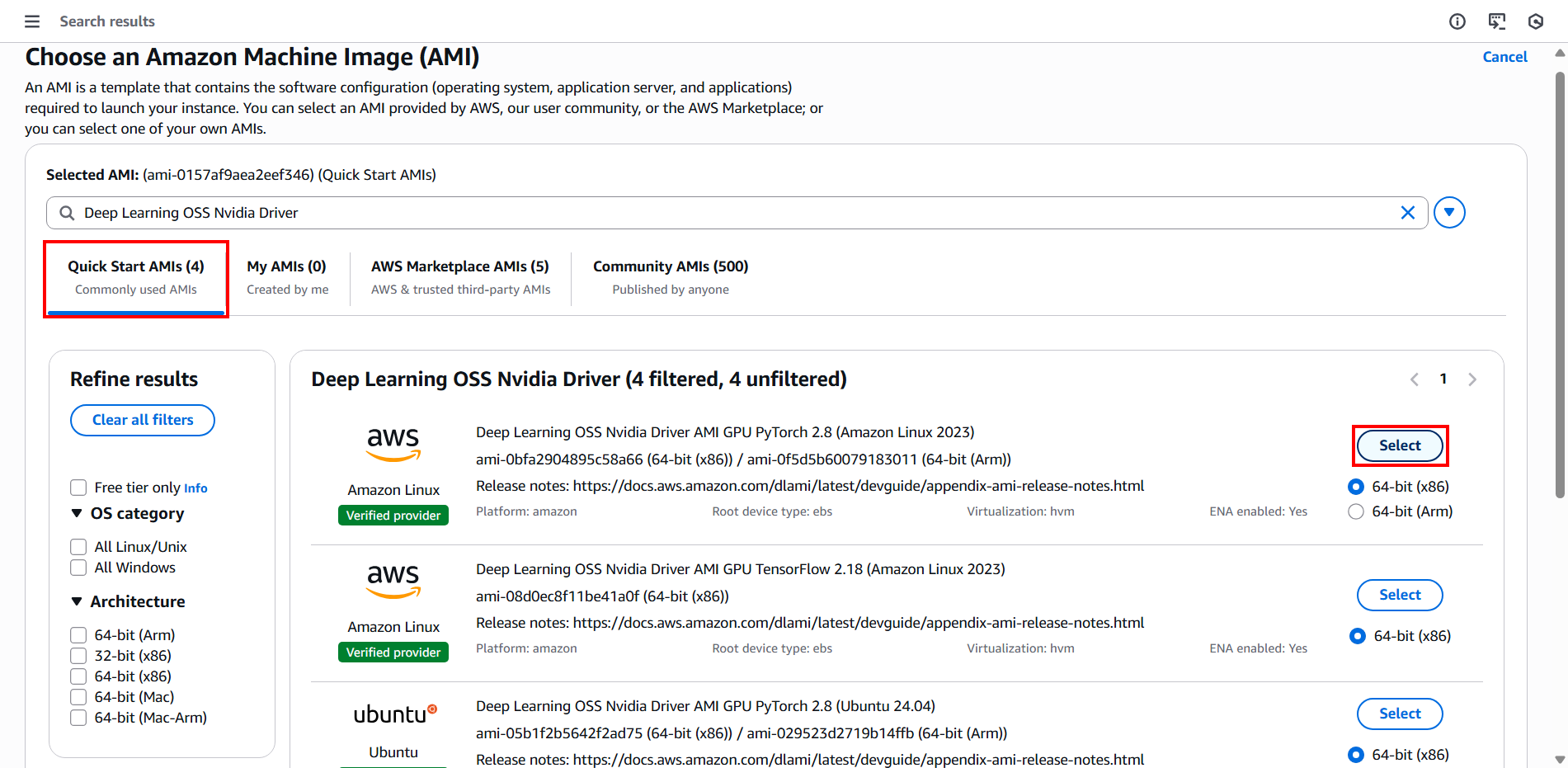
Task: Select the TensorFlow 2.18 AMI
Action: point(1400,595)
